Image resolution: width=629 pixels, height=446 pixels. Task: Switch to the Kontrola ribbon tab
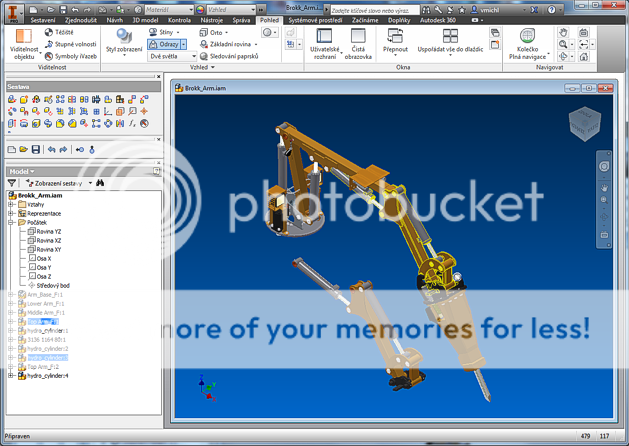[179, 20]
